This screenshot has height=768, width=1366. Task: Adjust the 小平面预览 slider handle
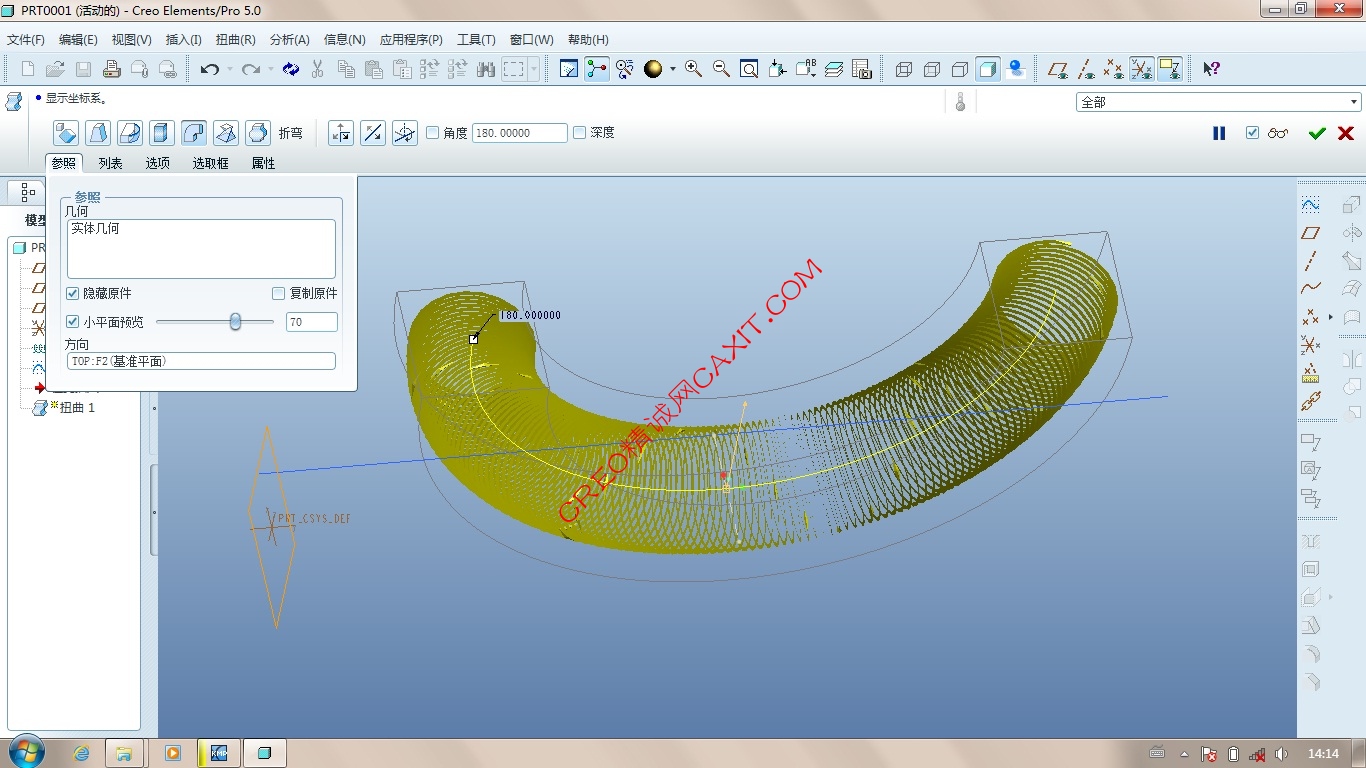pyautogui.click(x=235, y=322)
